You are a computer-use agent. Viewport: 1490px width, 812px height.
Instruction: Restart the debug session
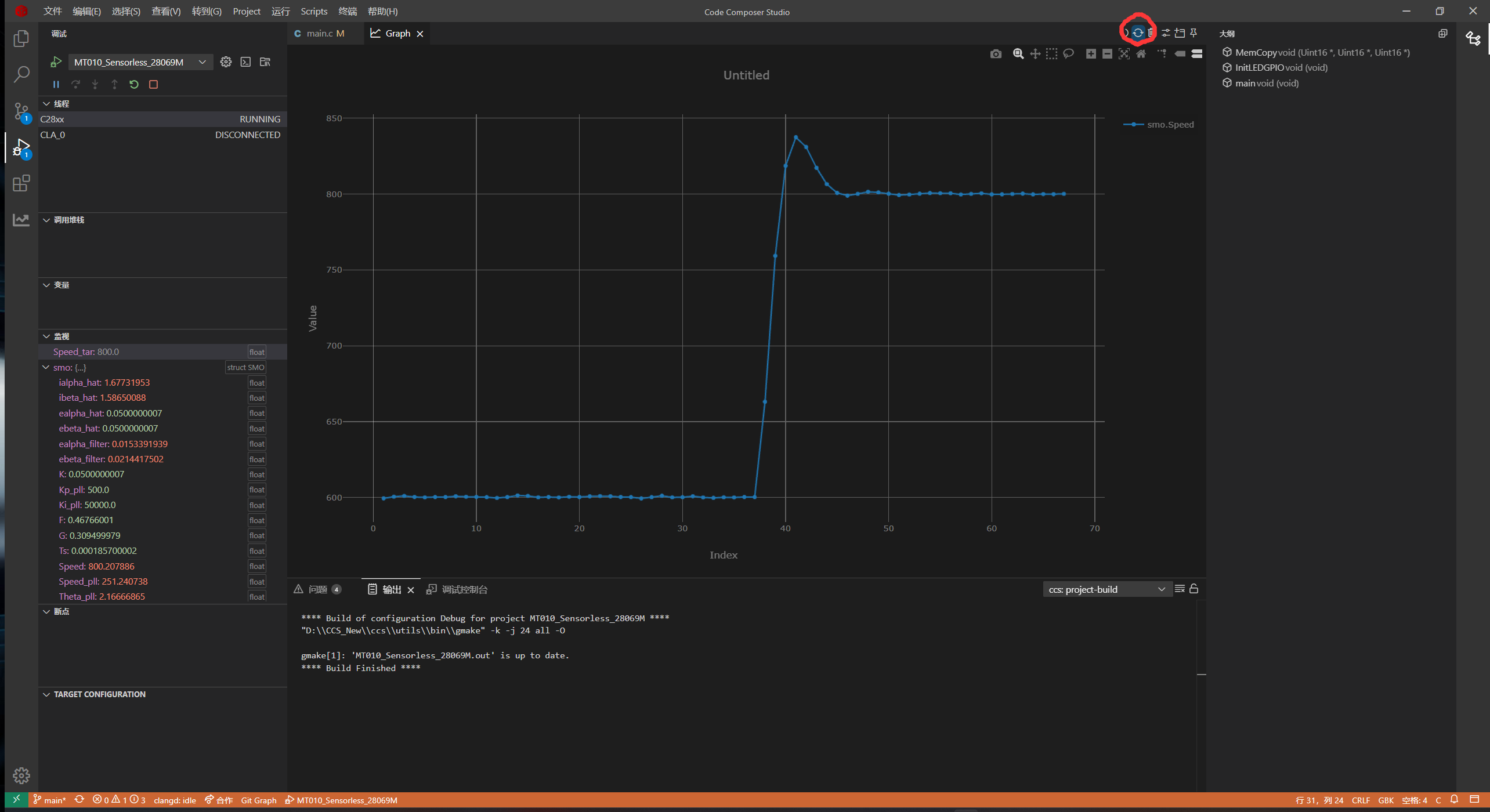(134, 85)
